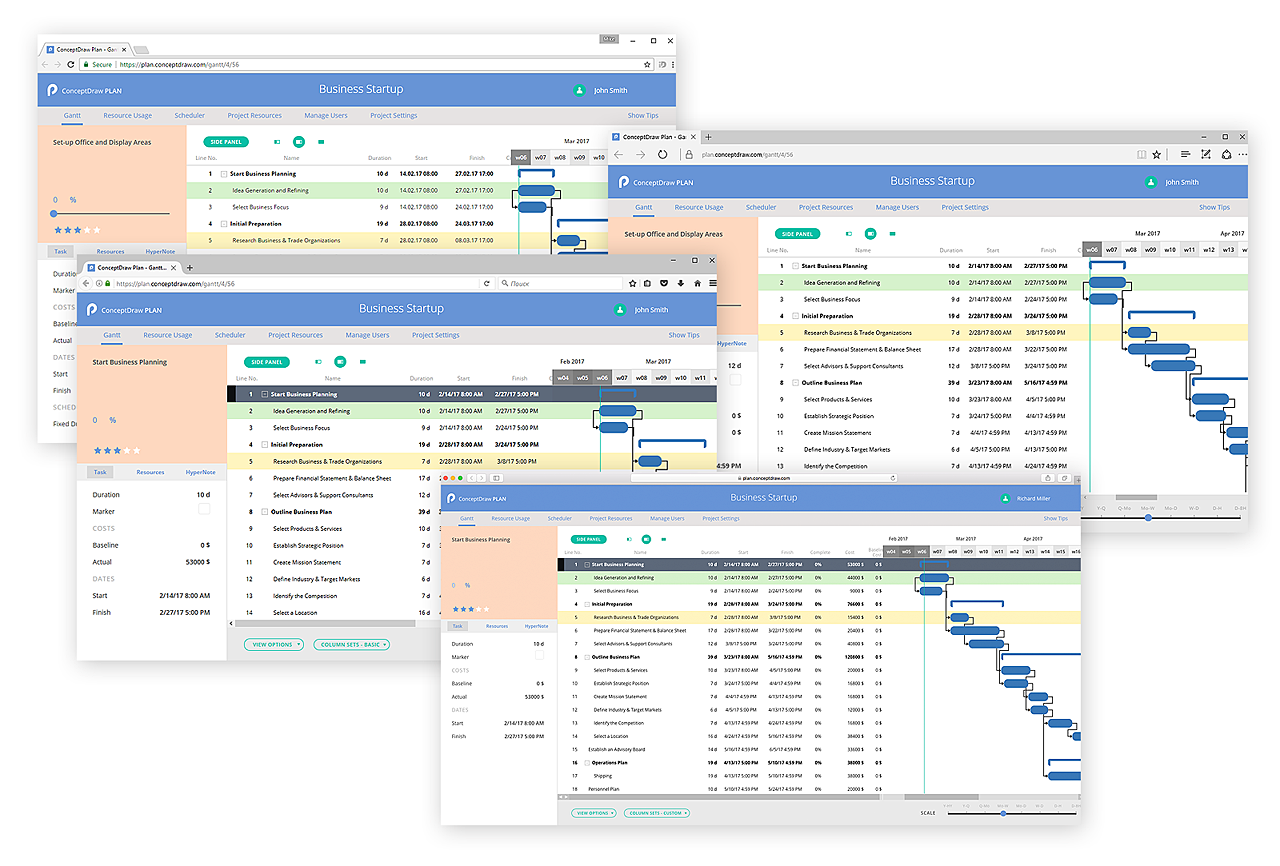This screenshot has width=1280, height=866.
Task: Collapse Outline Business Plan in Edge window
Action: (x=796, y=383)
